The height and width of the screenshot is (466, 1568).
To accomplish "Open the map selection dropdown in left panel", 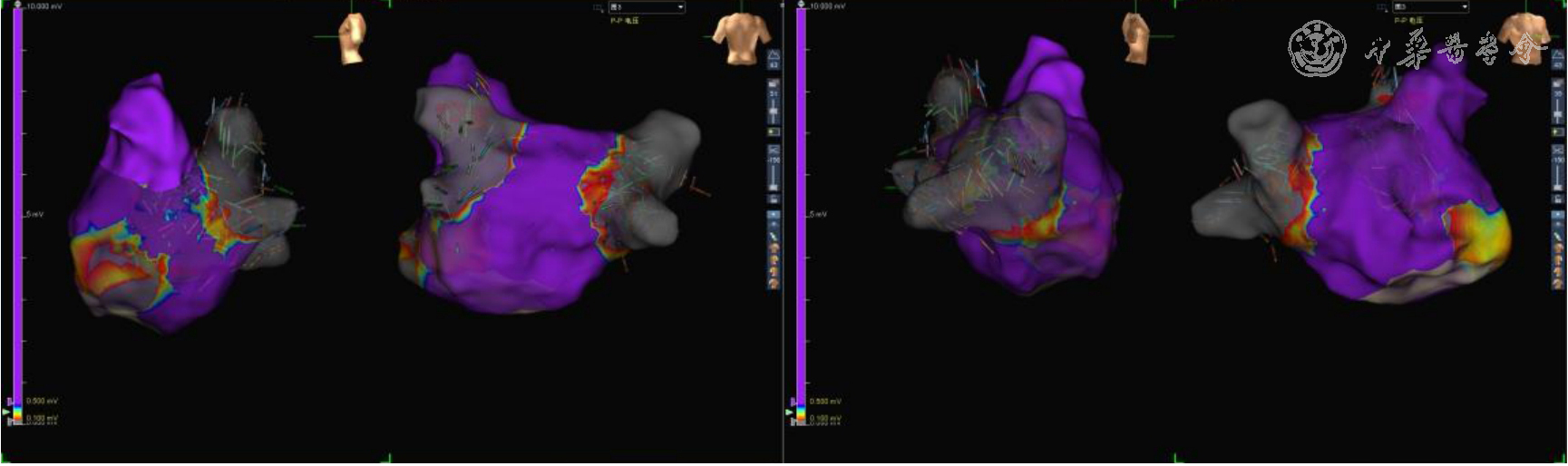I will pyautogui.click(x=647, y=7).
